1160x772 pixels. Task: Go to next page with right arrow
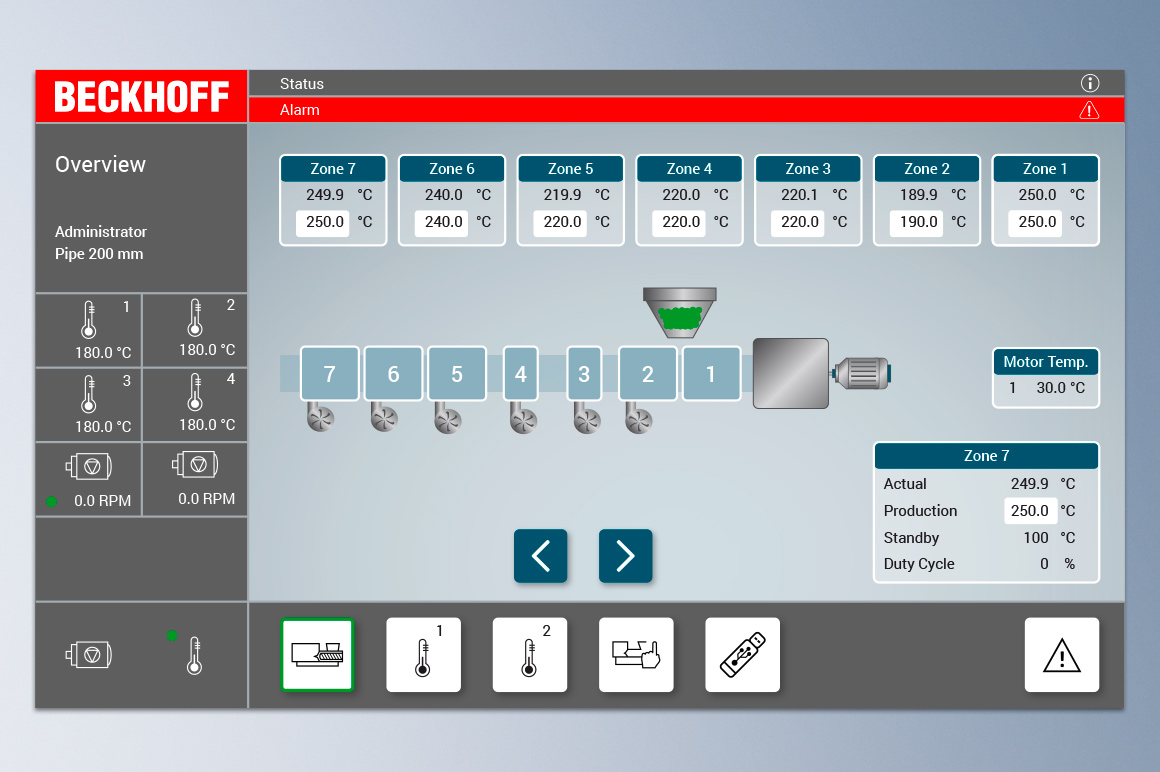click(x=625, y=556)
